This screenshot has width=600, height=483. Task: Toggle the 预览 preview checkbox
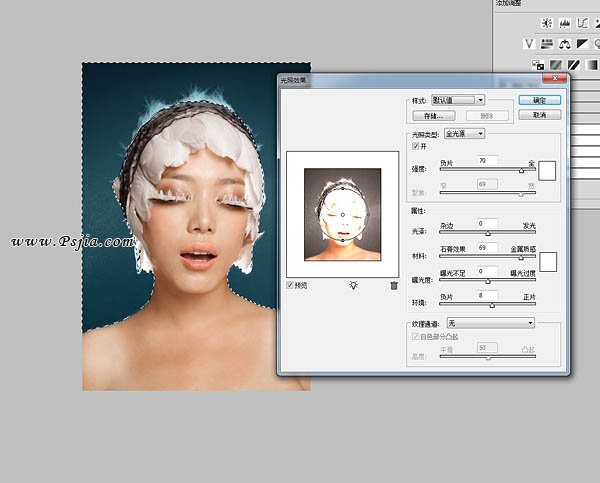pos(291,285)
